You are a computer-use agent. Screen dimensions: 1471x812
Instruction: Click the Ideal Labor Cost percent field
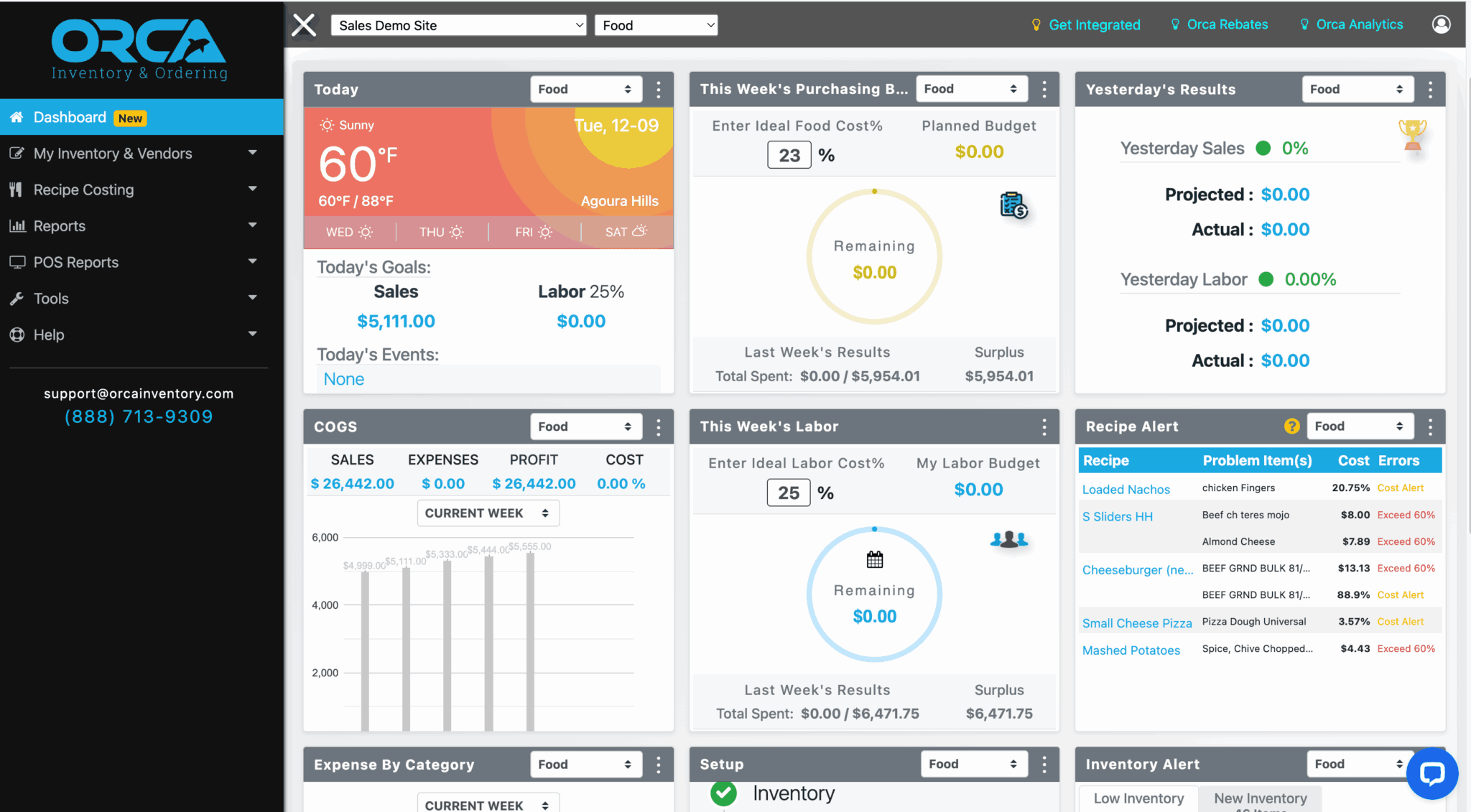(x=788, y=493)
